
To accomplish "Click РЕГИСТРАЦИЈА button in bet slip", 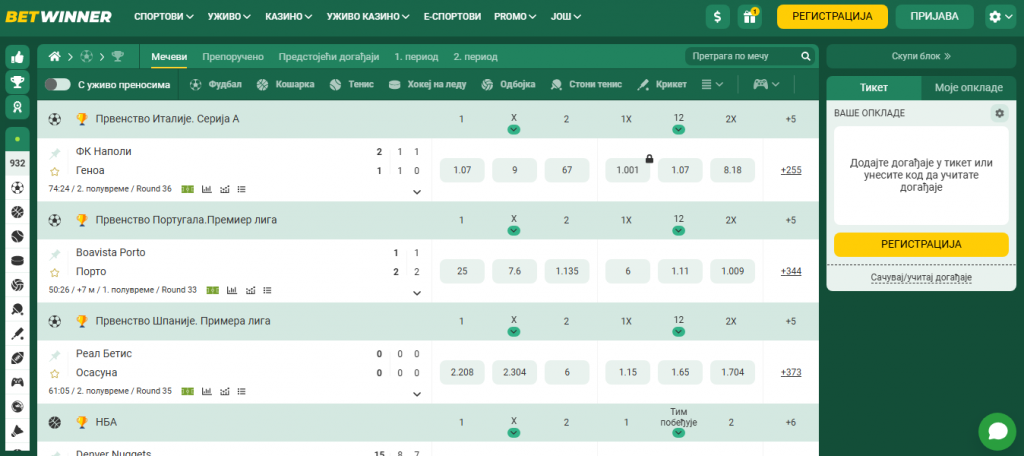I will [921, 244].
